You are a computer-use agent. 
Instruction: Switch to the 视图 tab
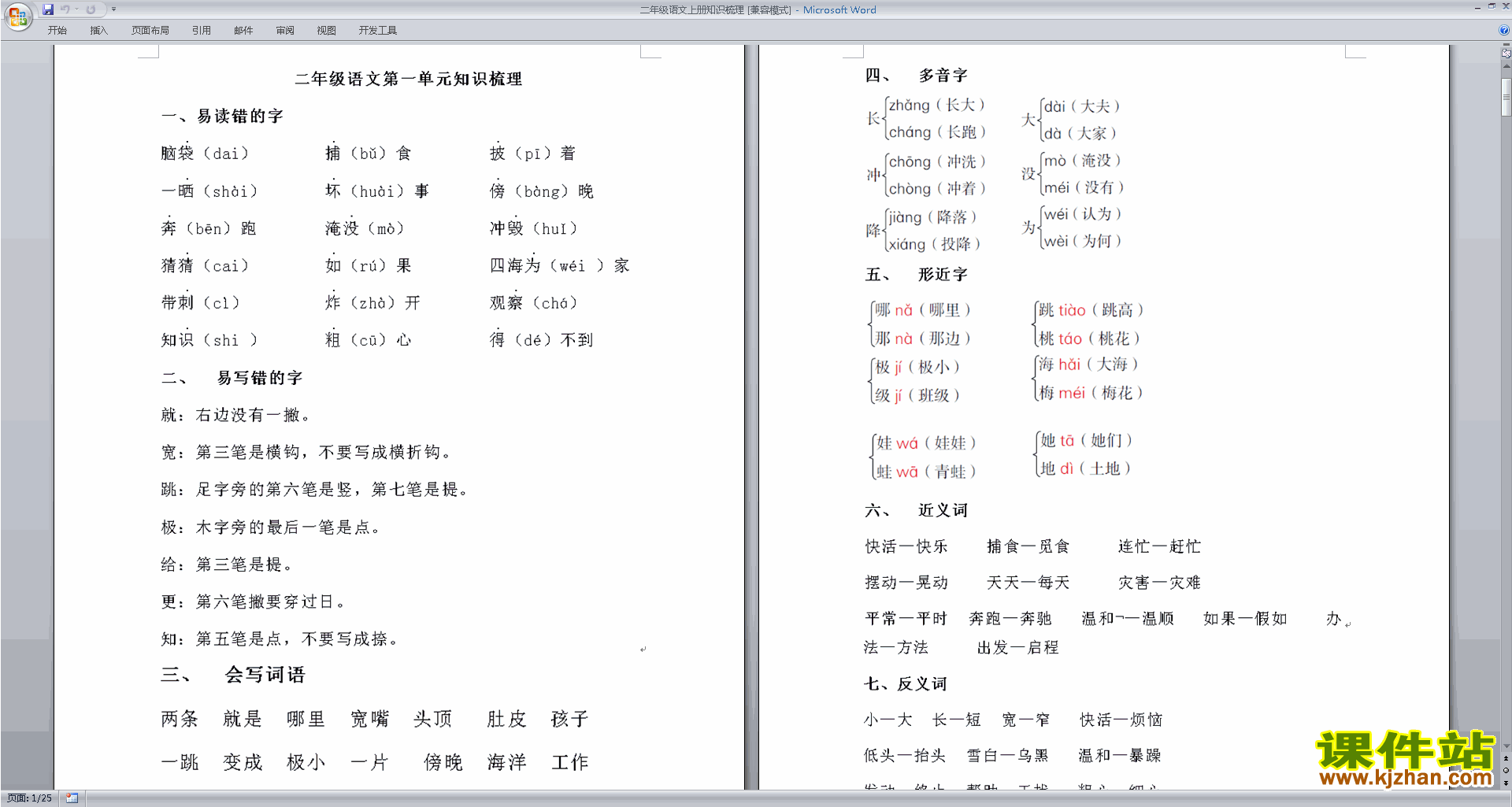(x=326, y=31)
